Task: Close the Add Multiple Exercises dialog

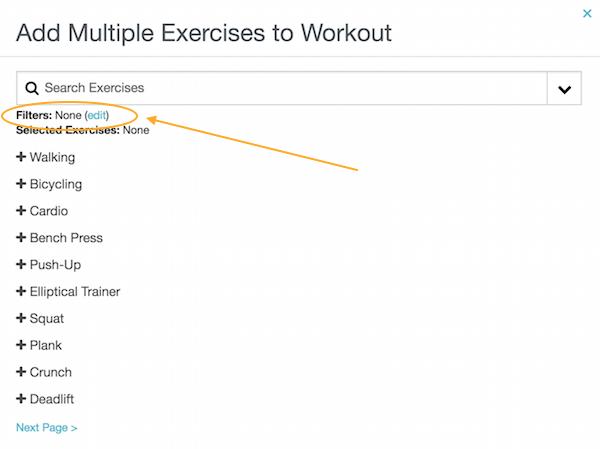Action: click(586, 13)
